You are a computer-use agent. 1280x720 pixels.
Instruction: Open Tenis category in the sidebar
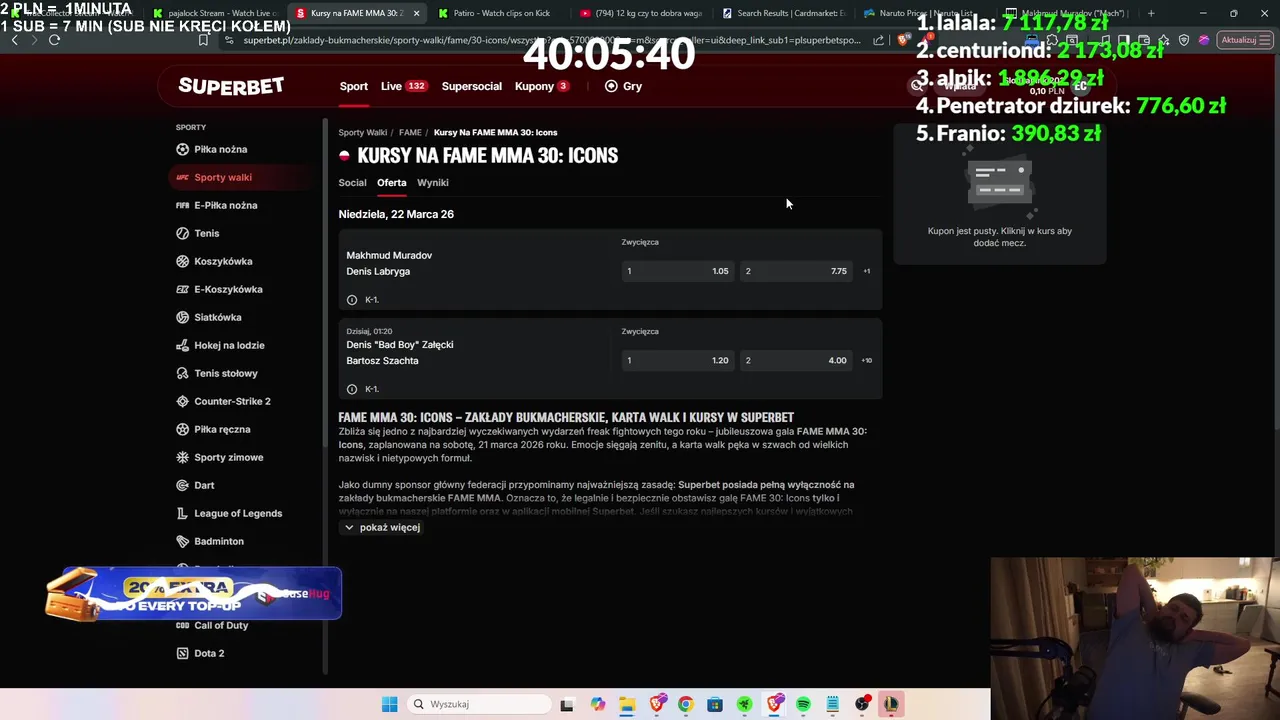pyautogui.click(x=197, y=233)
